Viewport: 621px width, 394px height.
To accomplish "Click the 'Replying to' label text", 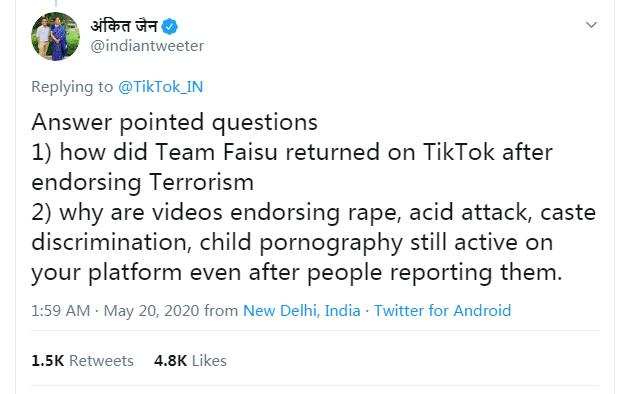I will tap(72, 87).
